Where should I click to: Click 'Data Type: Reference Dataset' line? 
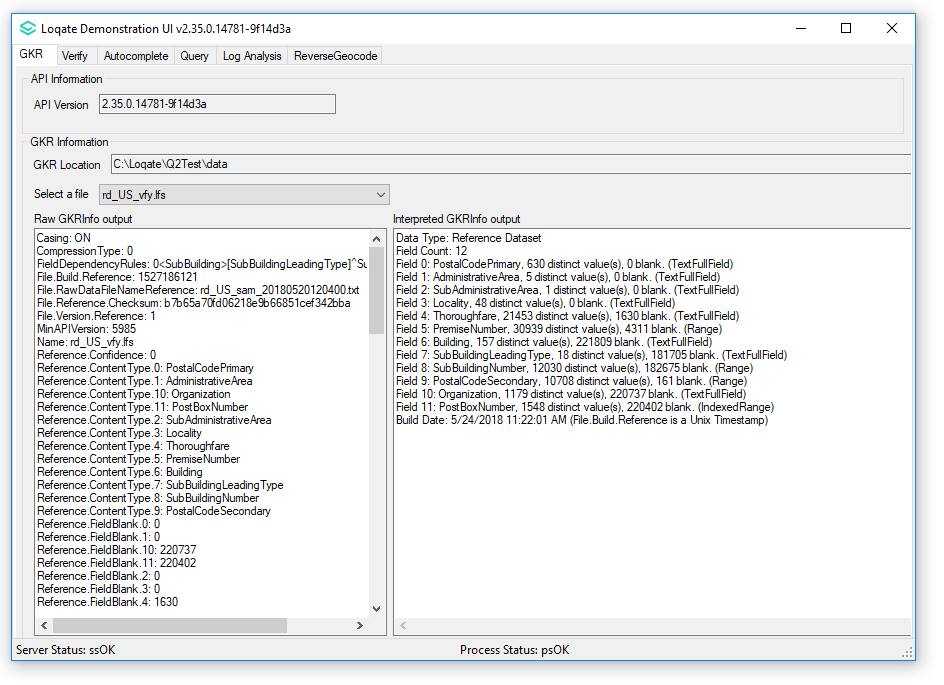pyautogui.click(x=468, y=238)
